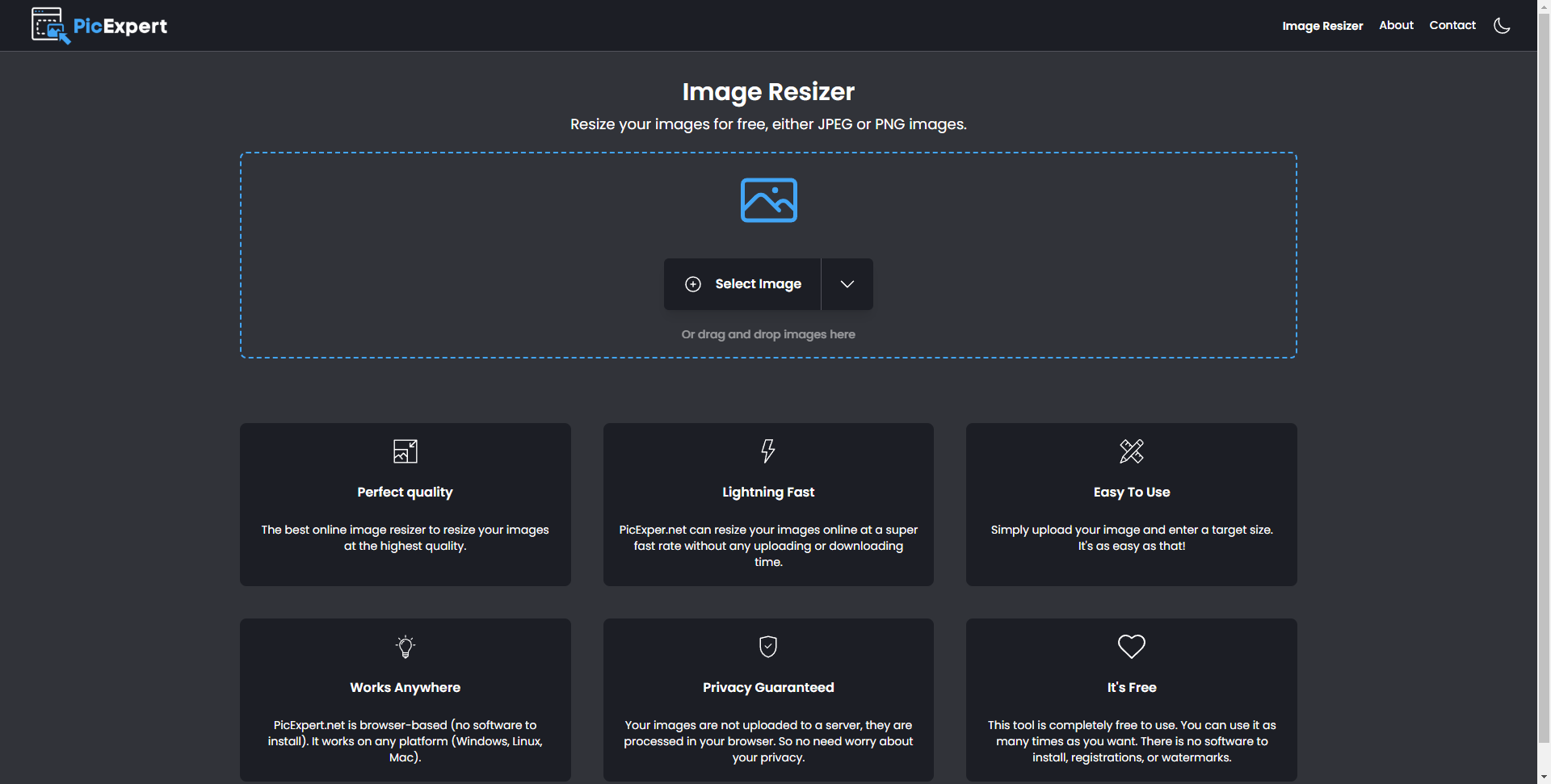
Task: Click the page's vertical scrollbar thumb
Action: click(1544, 371)
